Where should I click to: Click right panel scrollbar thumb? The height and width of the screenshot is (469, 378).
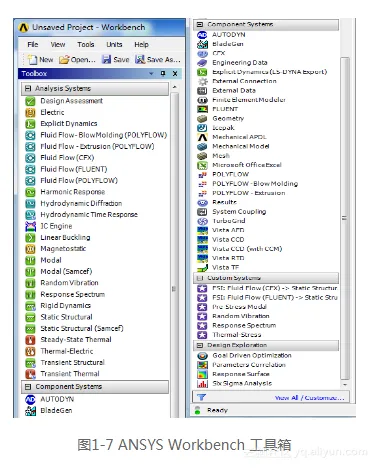pyautogui.click(x=345, y=218)
